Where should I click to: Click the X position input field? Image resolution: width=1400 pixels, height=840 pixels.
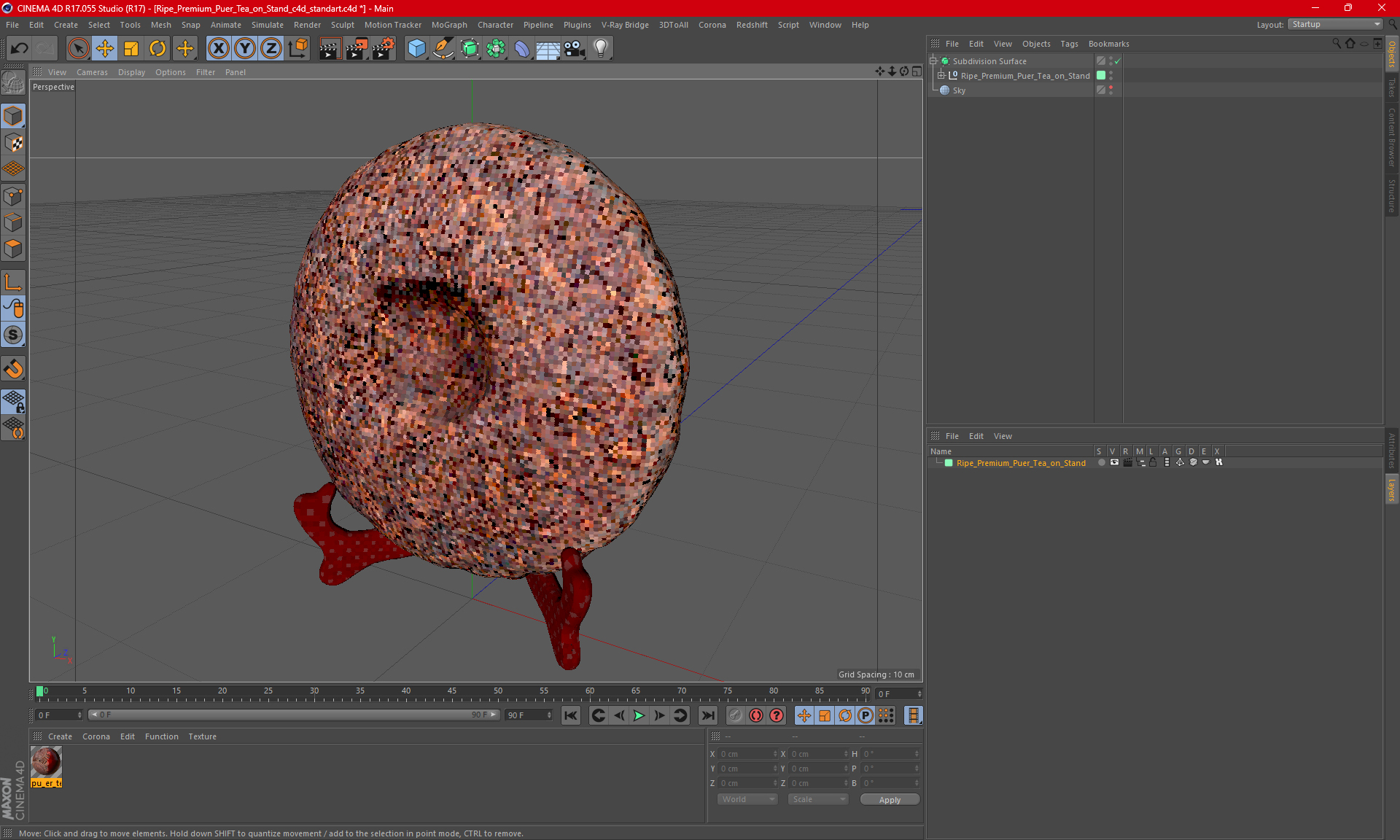pos(748,754)
